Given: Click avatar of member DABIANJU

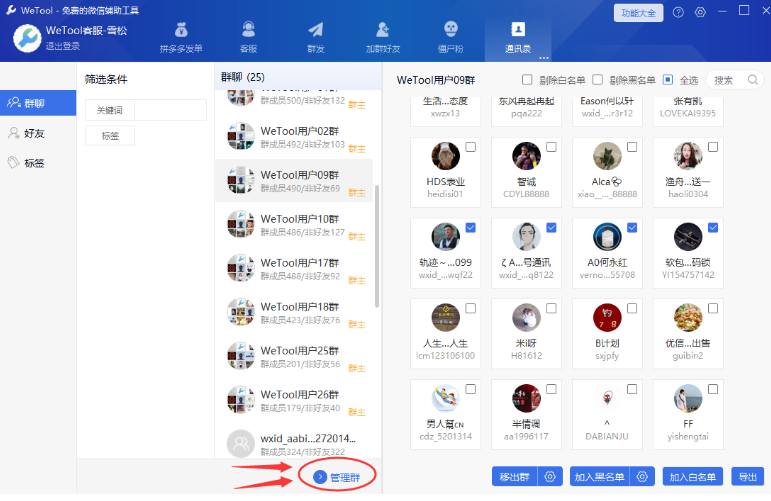Looking at the screenshot, I should (x=607, y=398).
